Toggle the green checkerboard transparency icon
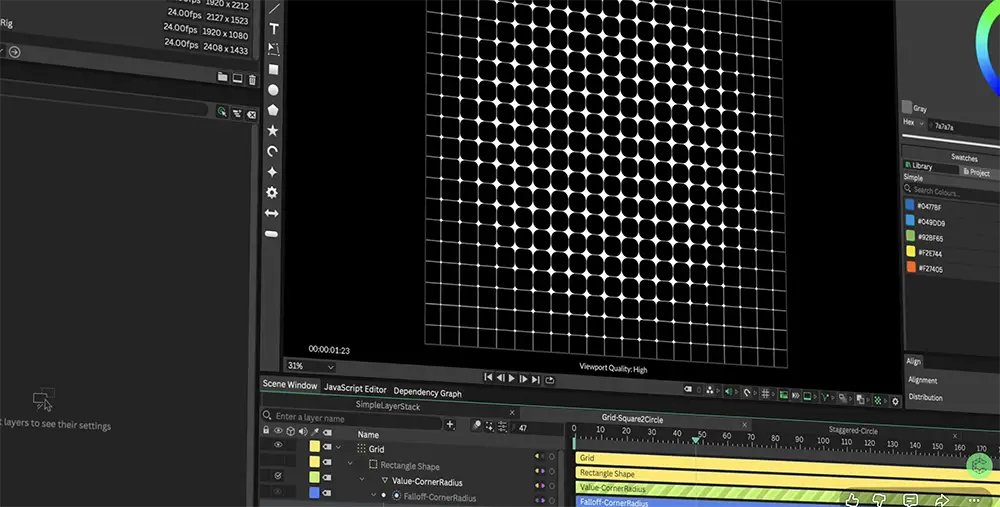The image size is (1000, 507). [878, 400]
